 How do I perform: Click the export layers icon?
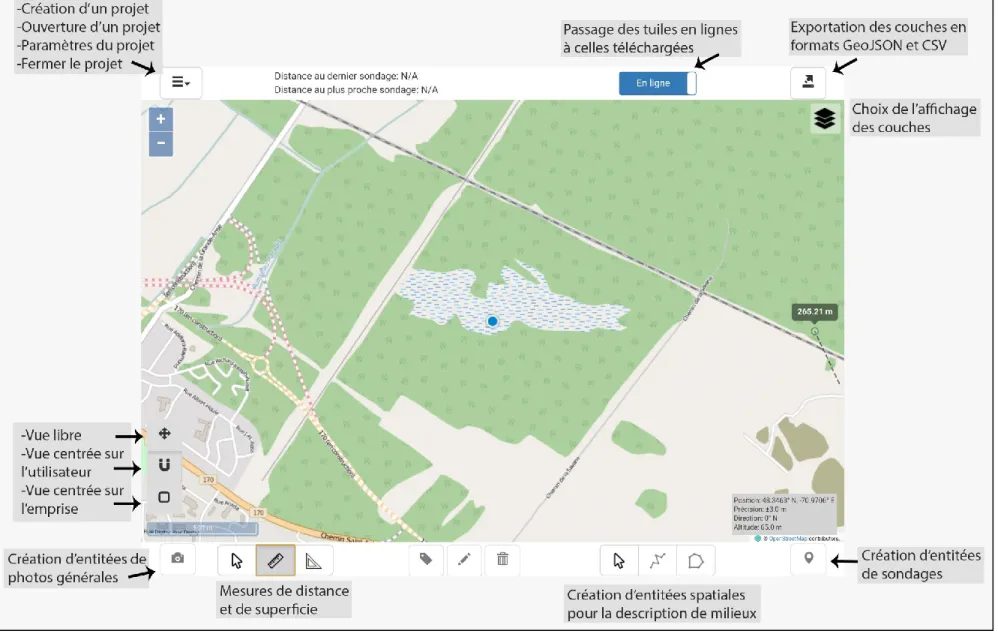810,82
